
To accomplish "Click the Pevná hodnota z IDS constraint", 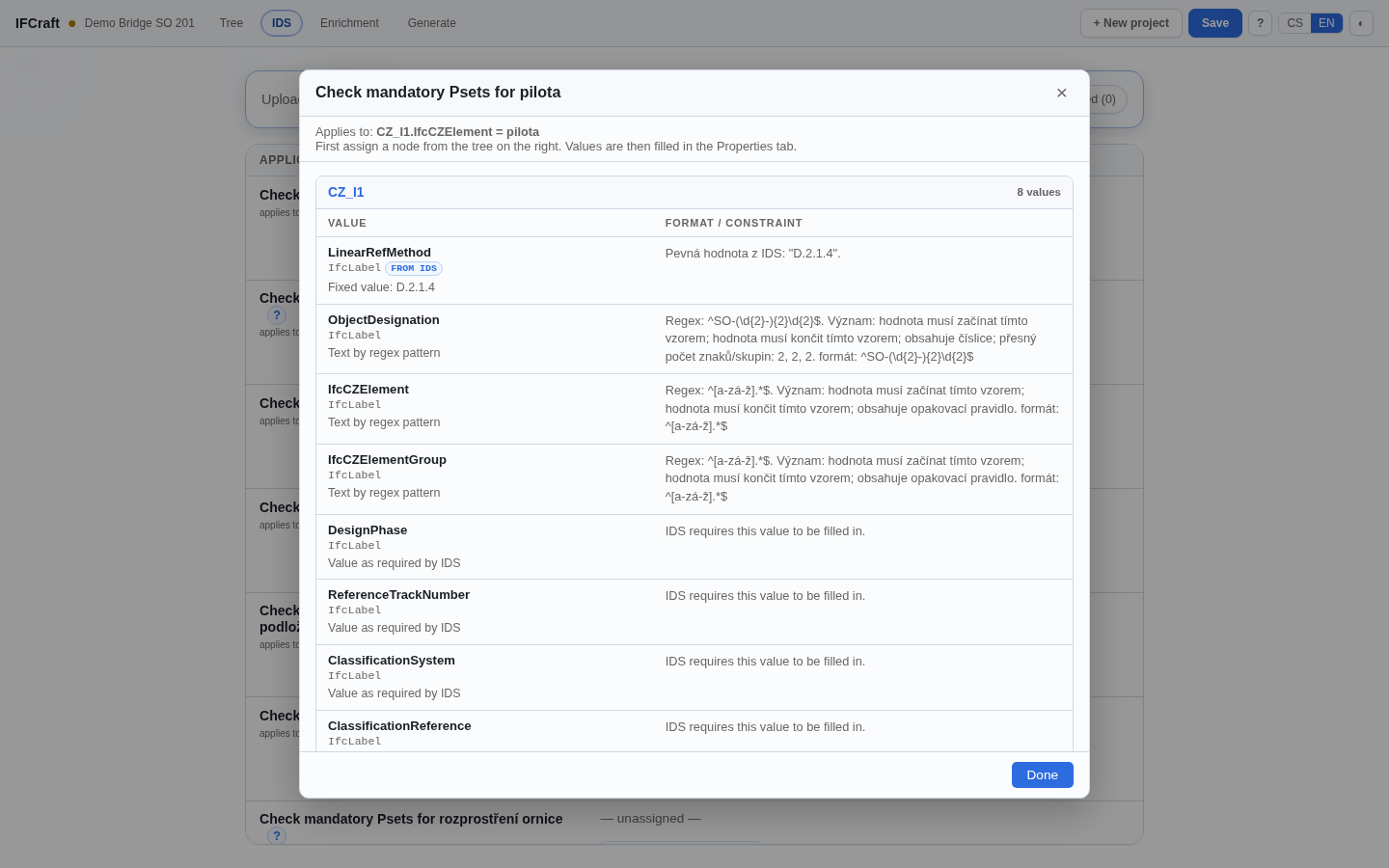I will point(752,254).
